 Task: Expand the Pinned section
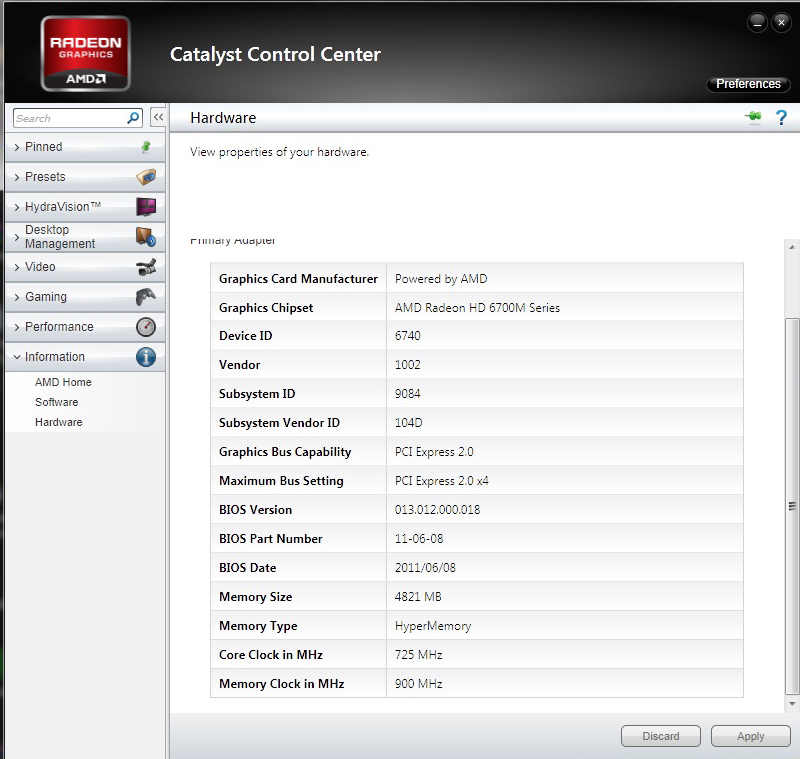[x=85, y=147]
